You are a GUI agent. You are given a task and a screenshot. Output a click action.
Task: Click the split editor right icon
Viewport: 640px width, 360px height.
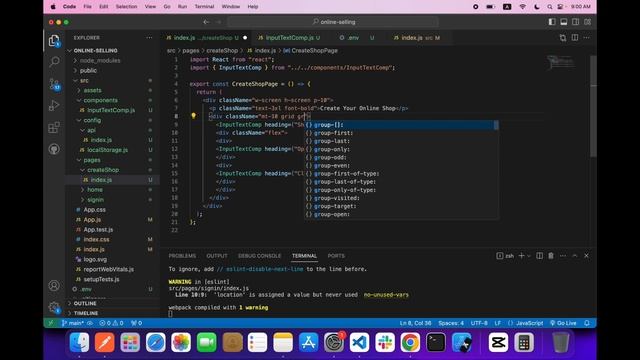tap(575, 38)
